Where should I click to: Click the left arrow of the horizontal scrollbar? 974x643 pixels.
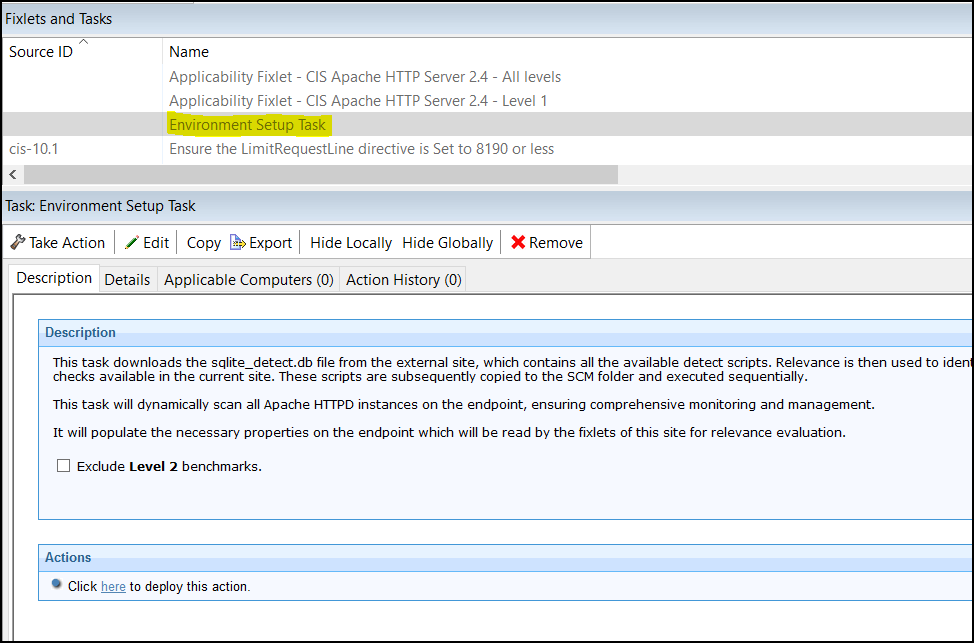11,174
